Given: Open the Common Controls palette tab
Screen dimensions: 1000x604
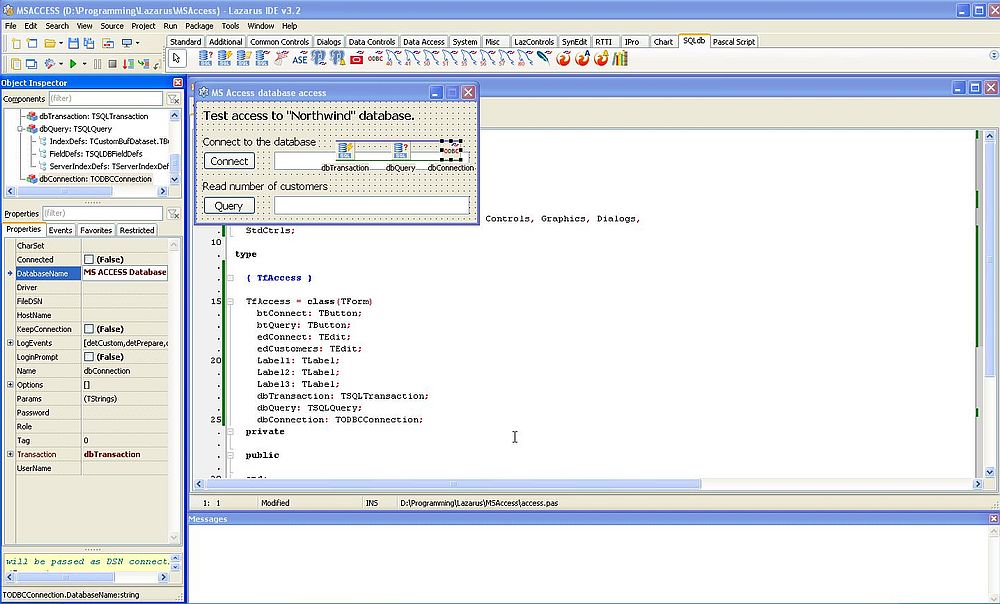Looking at the screenshot, I should click(279, 41).
